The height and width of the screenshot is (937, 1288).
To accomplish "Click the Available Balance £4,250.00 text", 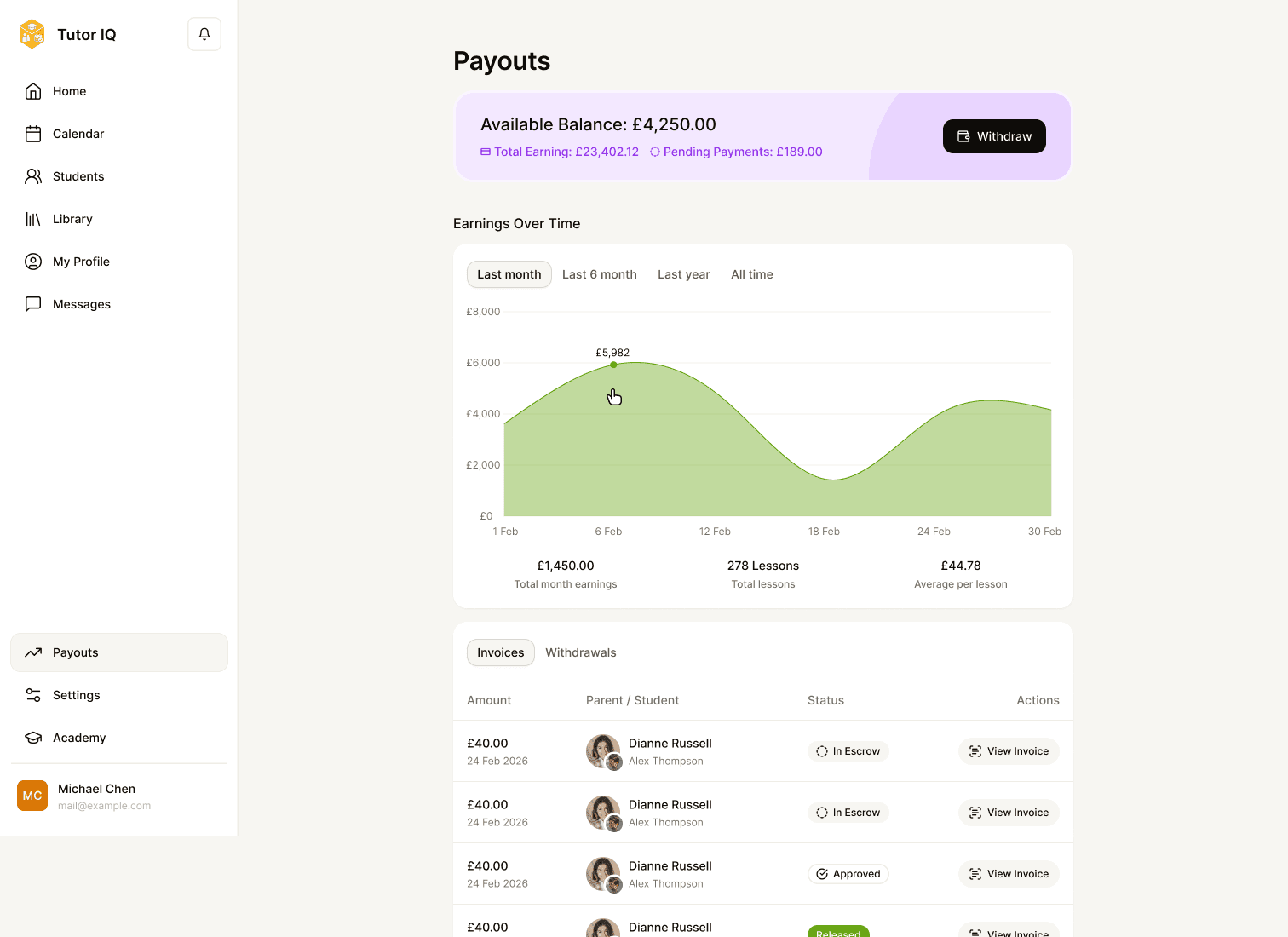I will tap(598, 124).
